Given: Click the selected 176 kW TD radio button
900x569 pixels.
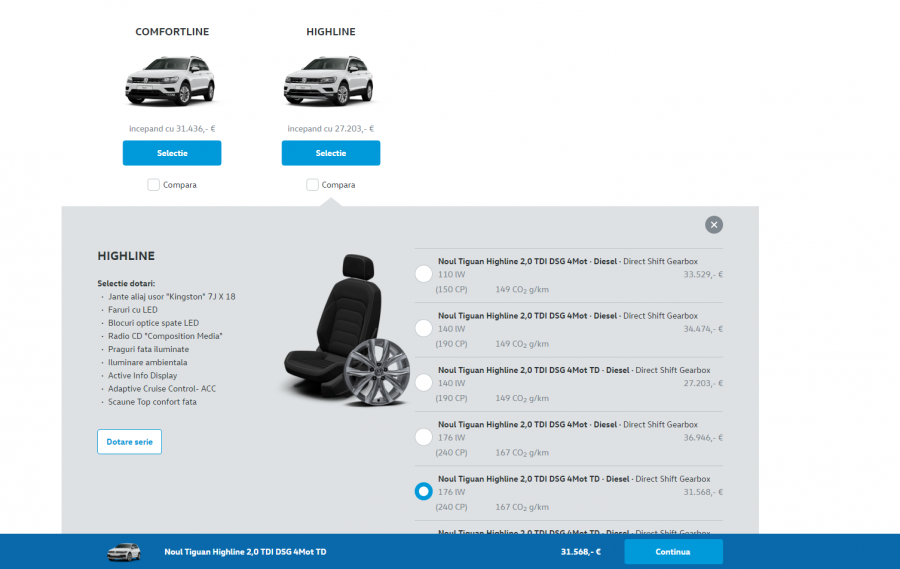Looking at the screenshot, I should [423, 491].
